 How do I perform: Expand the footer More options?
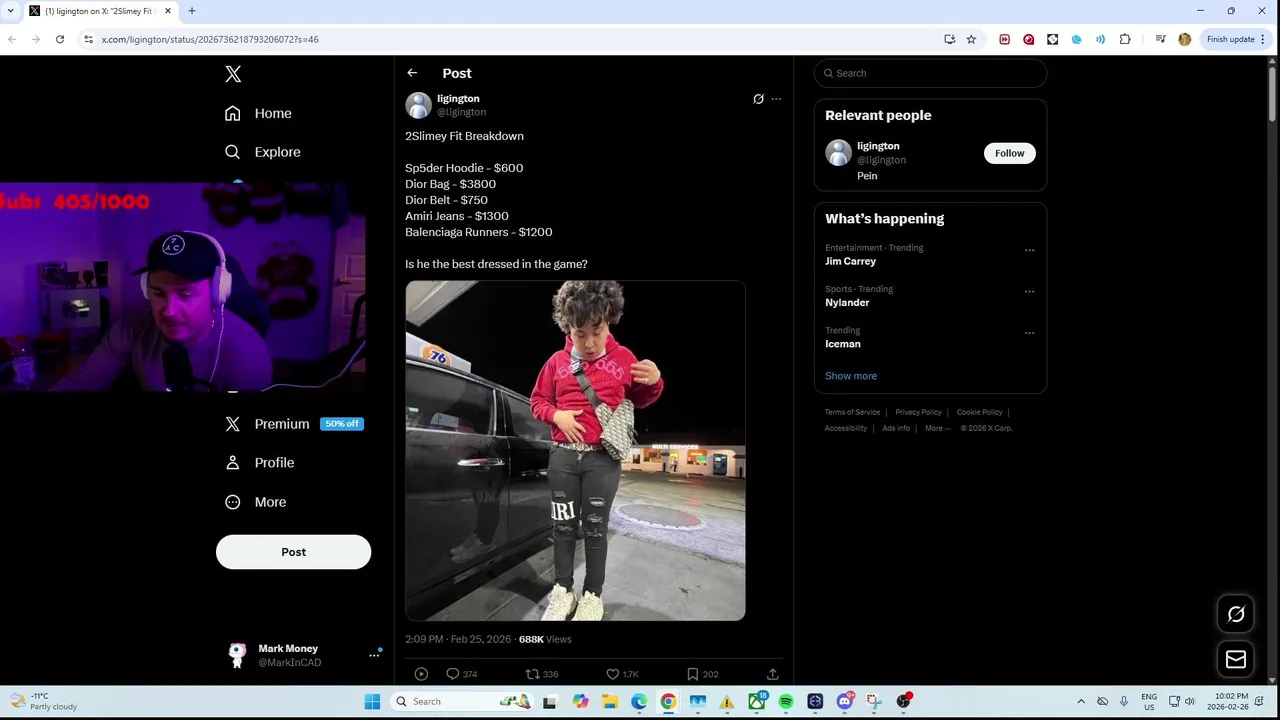coord(937,428)
